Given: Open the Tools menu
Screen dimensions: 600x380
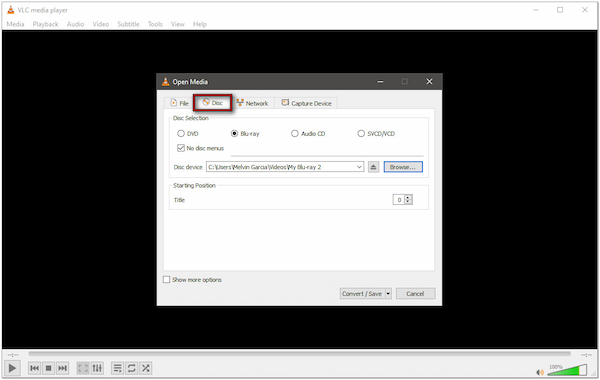Looking at the screenshot, I should (x=155, y=24).
